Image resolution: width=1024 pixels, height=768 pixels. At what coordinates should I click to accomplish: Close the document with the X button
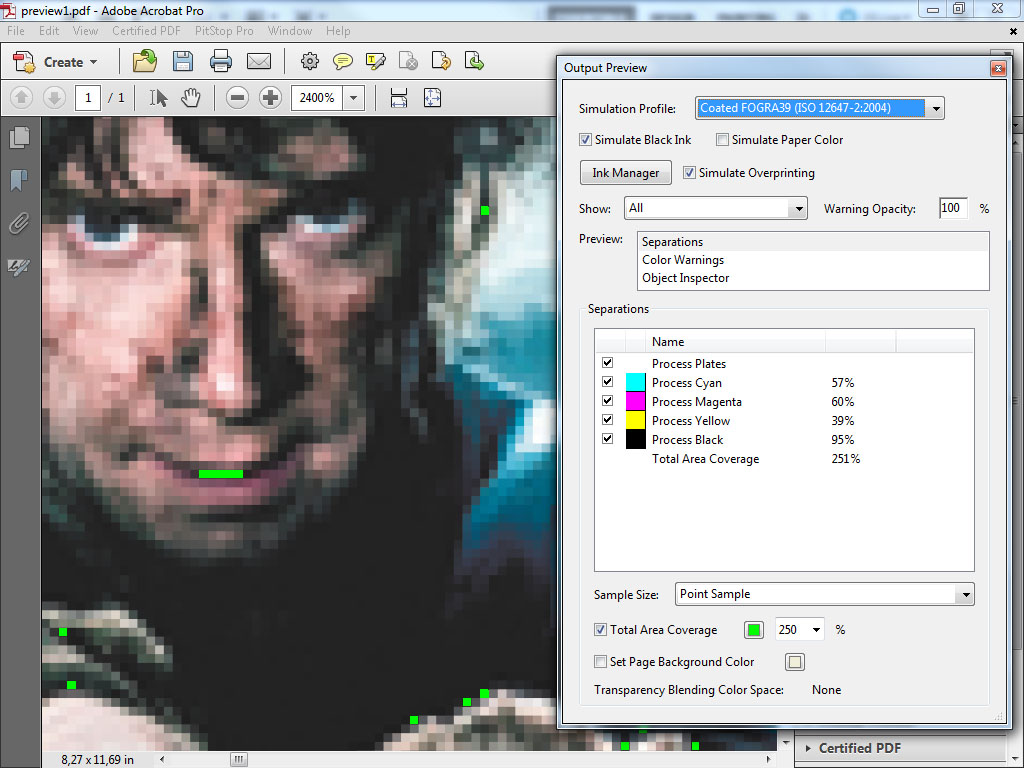point(1014,31)
